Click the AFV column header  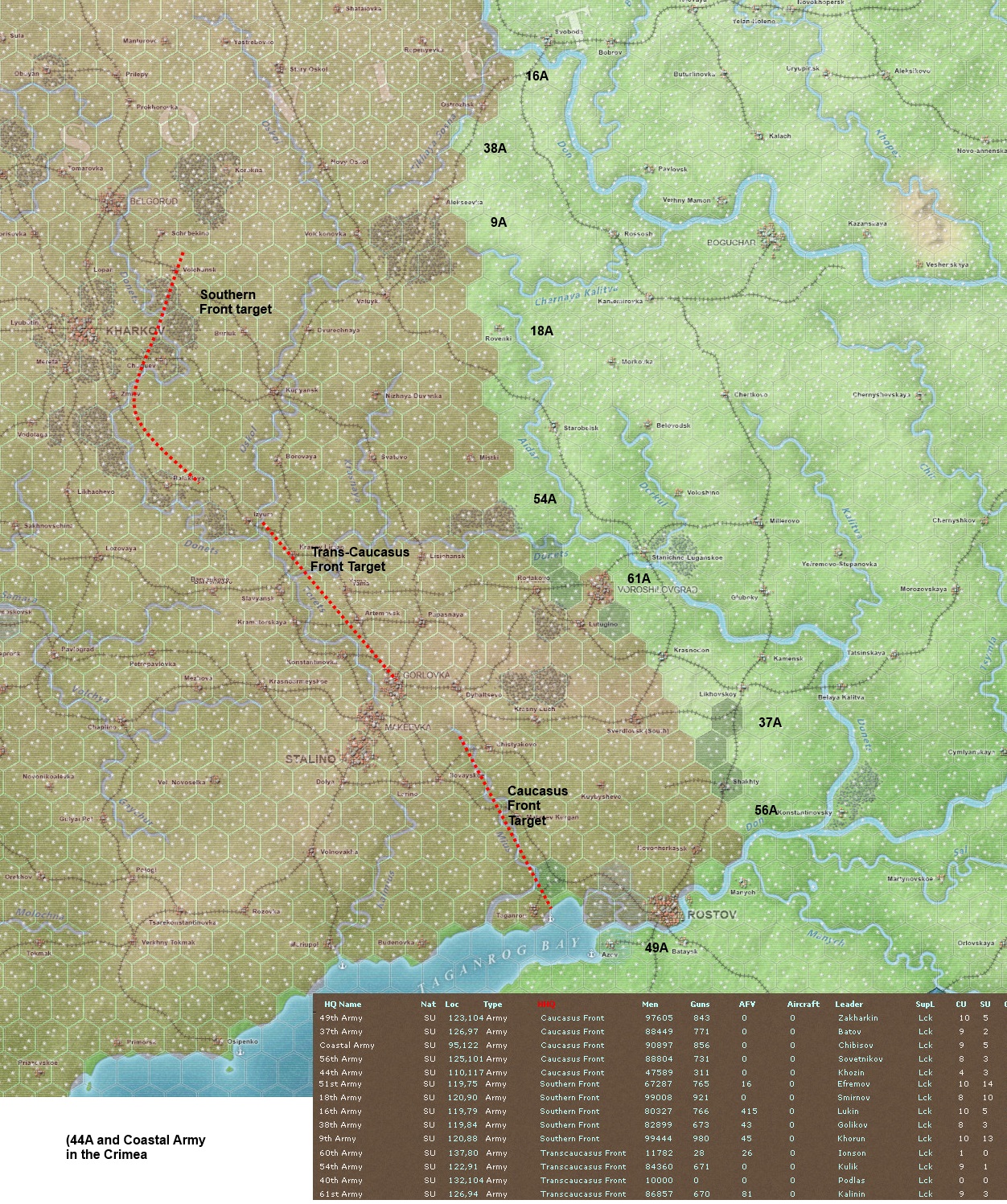[x=747, y=1004]
